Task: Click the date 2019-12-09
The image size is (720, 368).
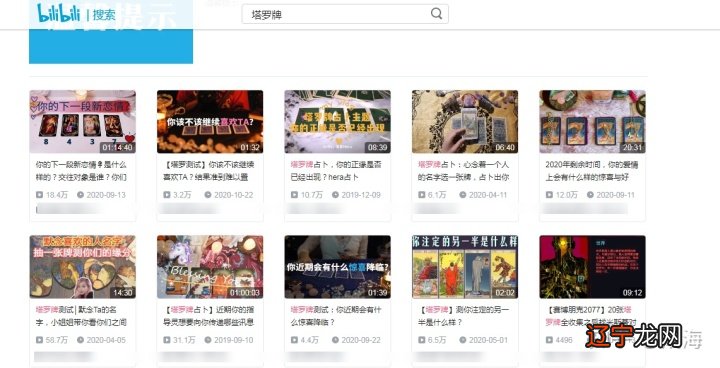Action: tap(361, 195)
